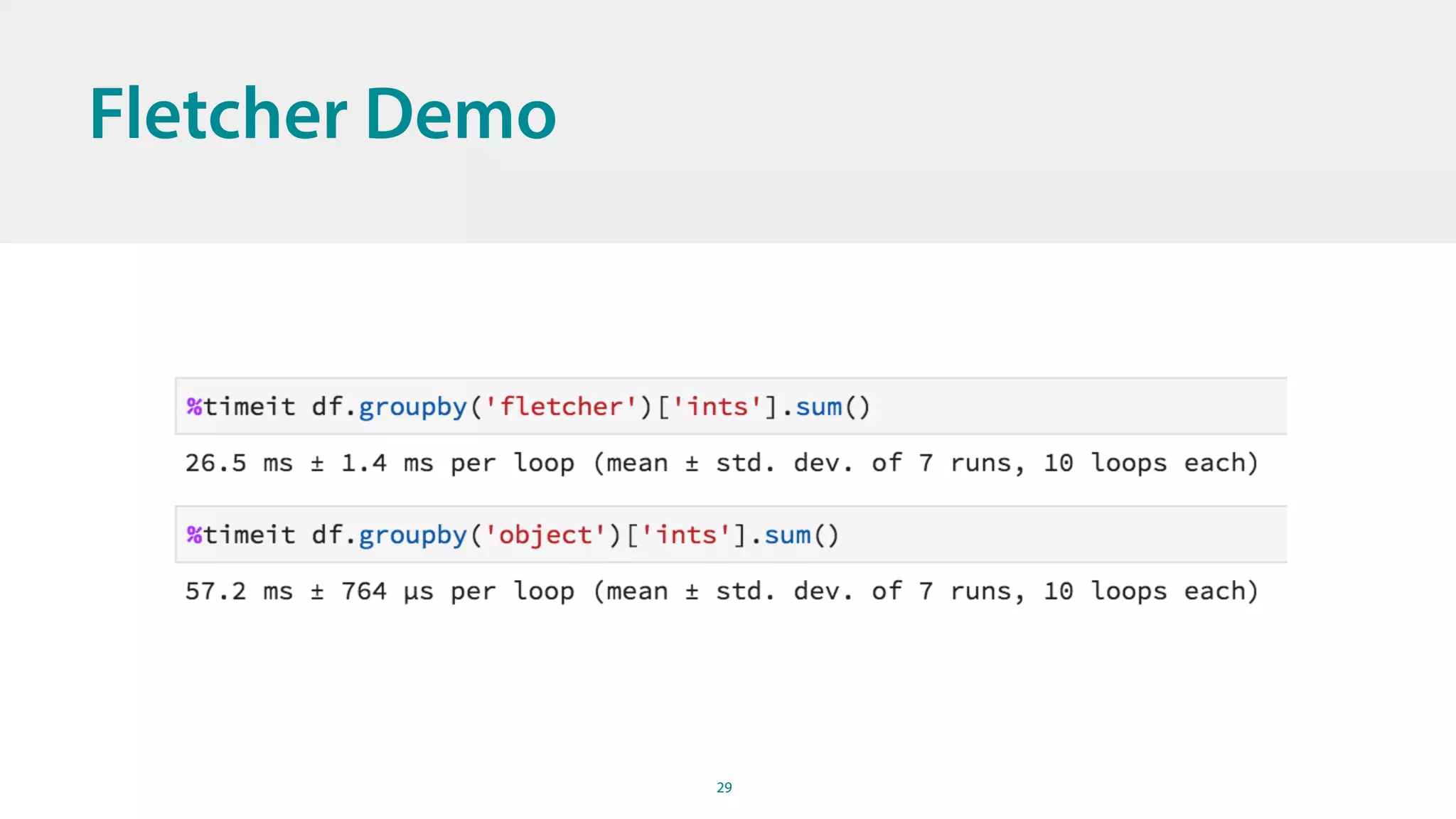Click the 26.5 ms timing result
This screenshot has width=1456, height=819.
pos(239,463)
